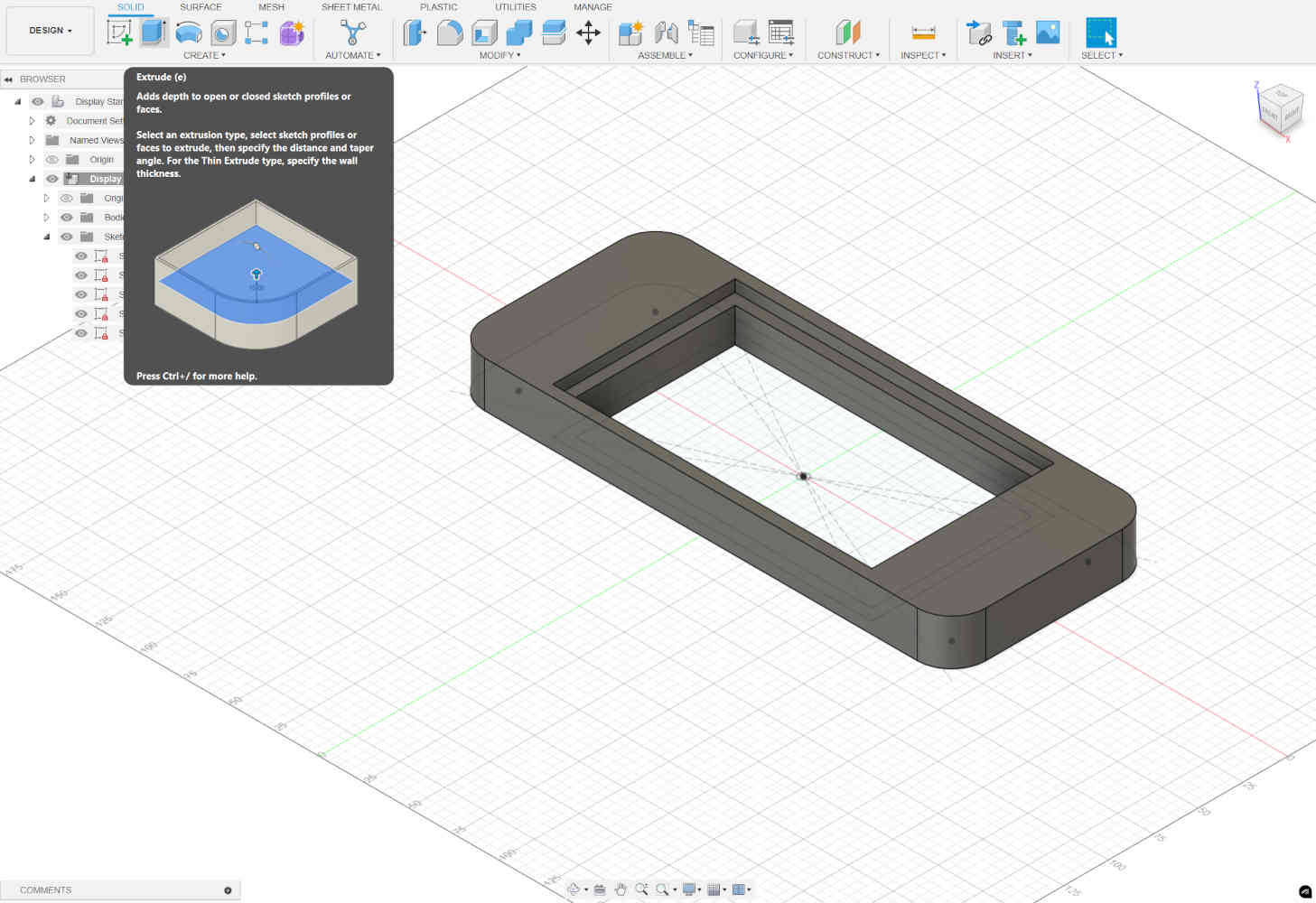
Task: Collapse the Sketches folder node
Action: click(x=47, y=237)
